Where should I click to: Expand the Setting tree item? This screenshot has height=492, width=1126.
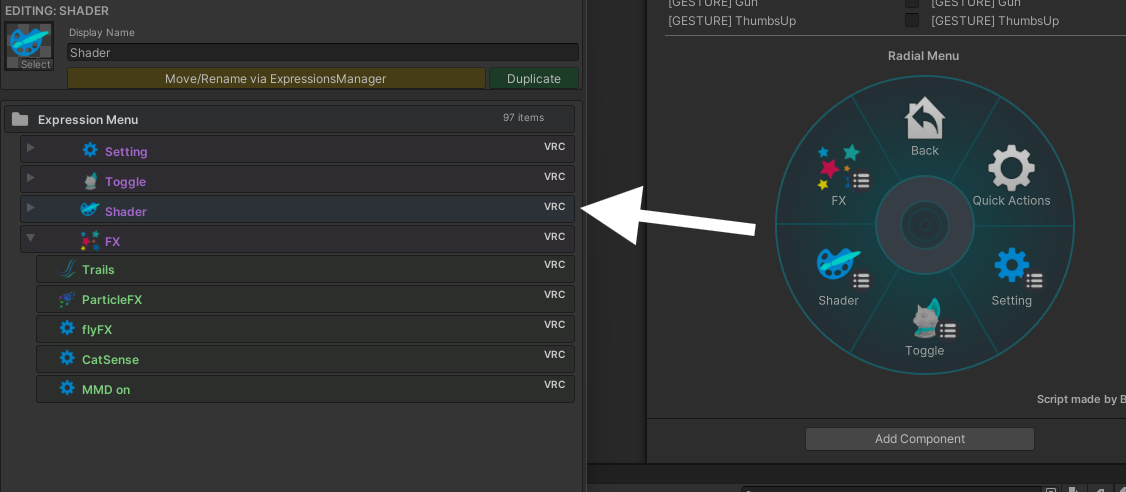pyautogui.click(x=30, y=147)
